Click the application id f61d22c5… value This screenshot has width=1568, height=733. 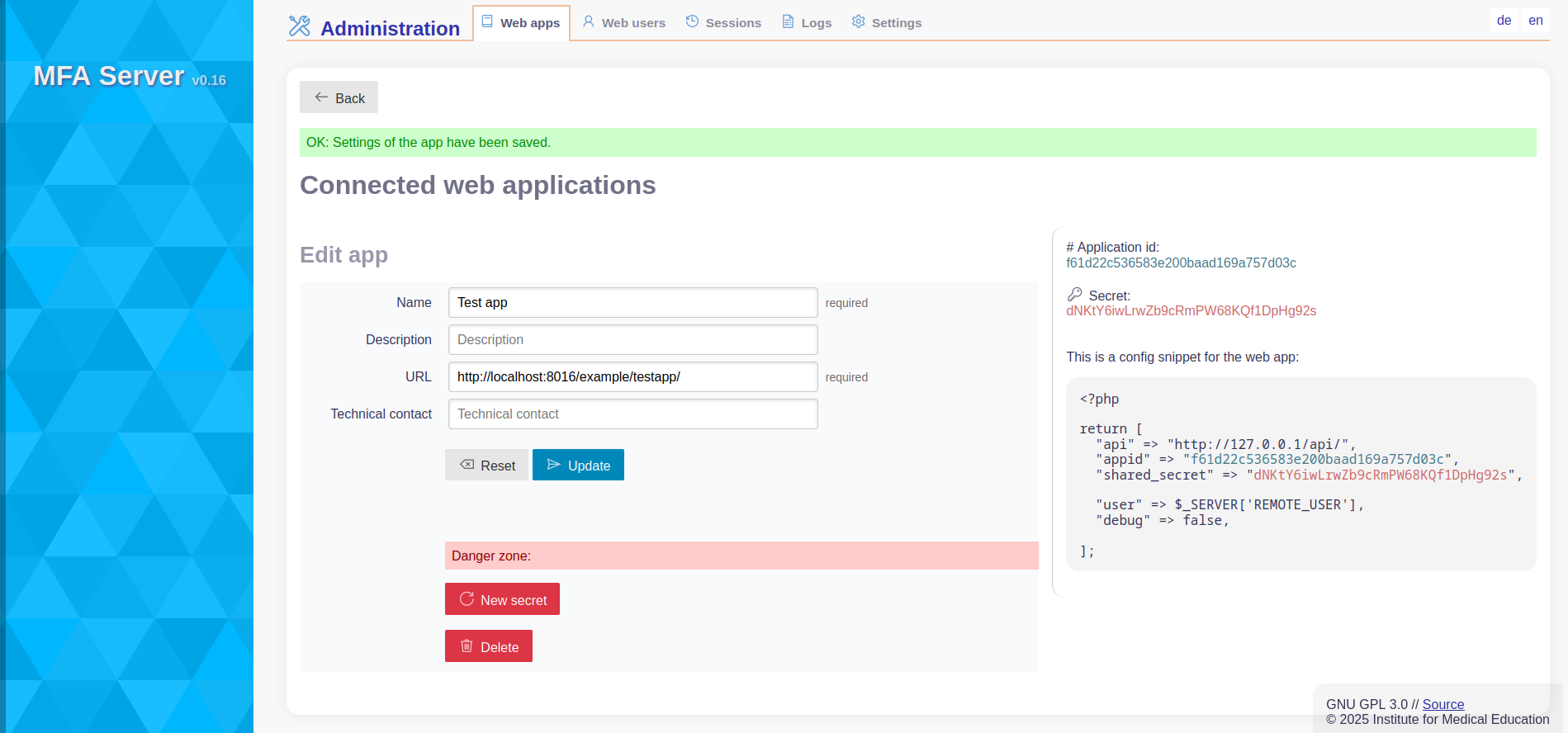pos(1181,262)
